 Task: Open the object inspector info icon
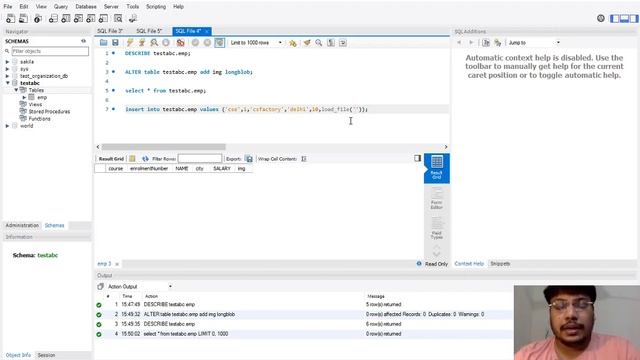(38, 18)
